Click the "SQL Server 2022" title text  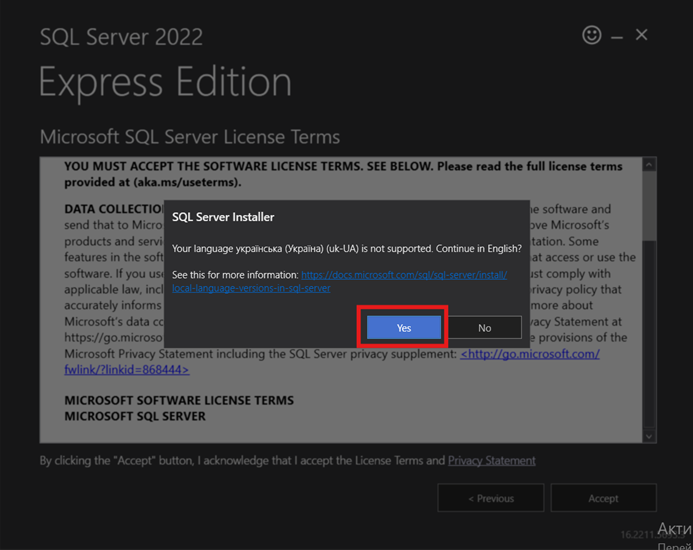click(121, 37)
